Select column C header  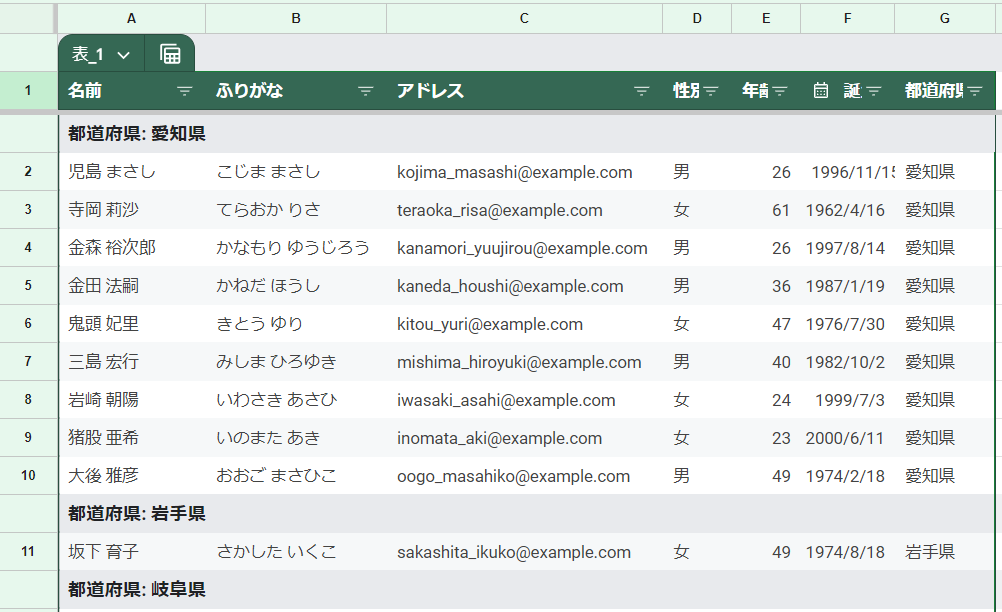click(x=524, y=18)
